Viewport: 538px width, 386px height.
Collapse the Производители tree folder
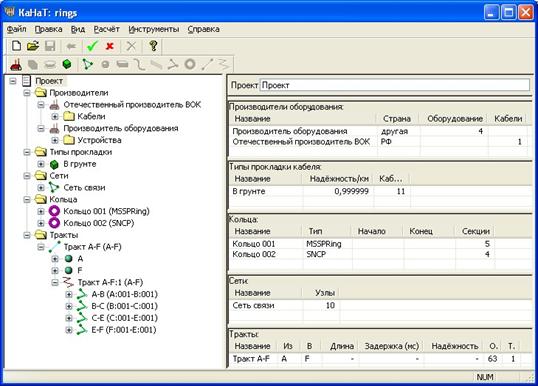27,93
